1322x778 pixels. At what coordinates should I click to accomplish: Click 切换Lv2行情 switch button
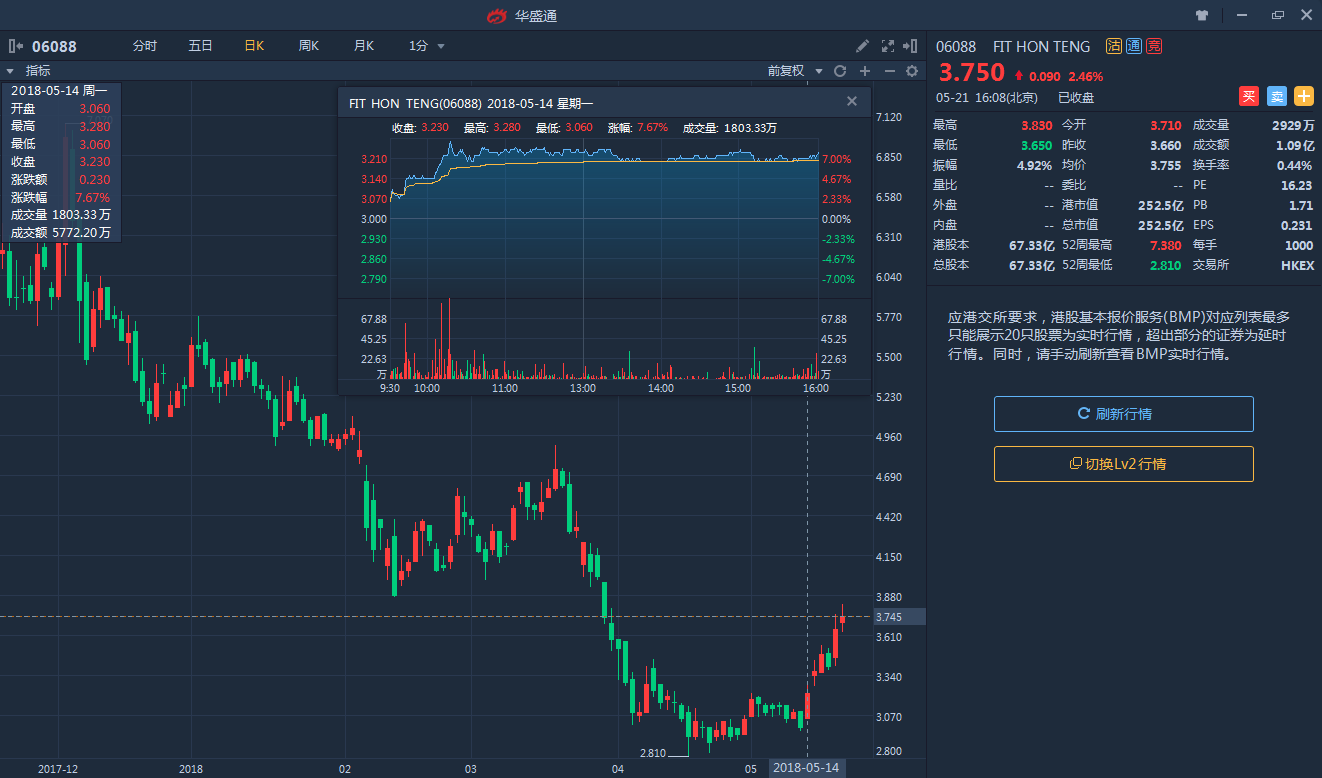tap(1123, 464)
